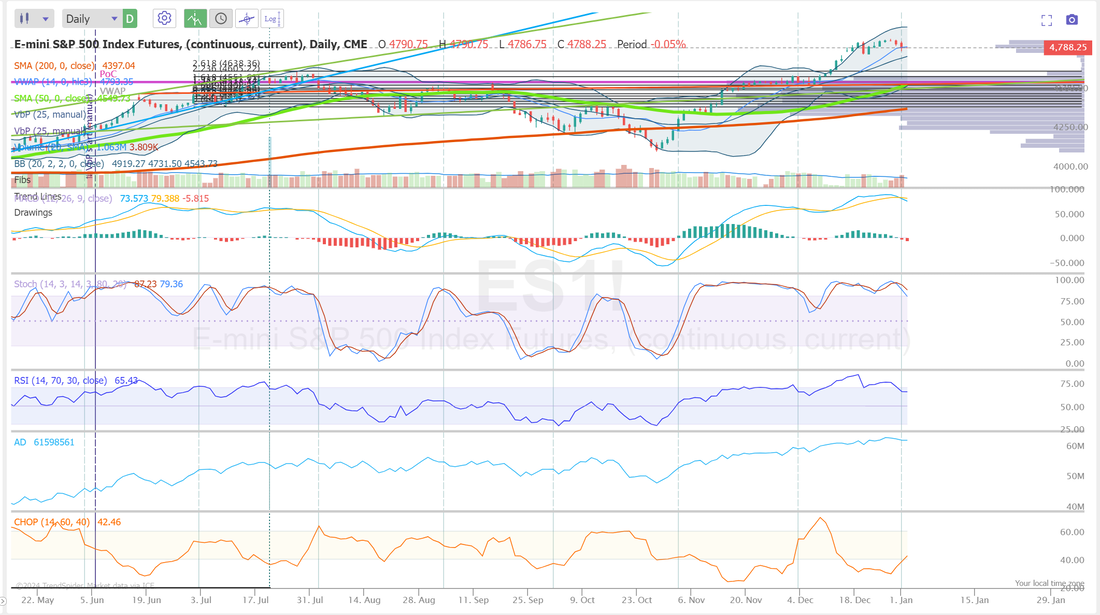This screenshot has width=1100, height=615.
Task: Toggle Log scale button
Action: (x=271, y=19)
